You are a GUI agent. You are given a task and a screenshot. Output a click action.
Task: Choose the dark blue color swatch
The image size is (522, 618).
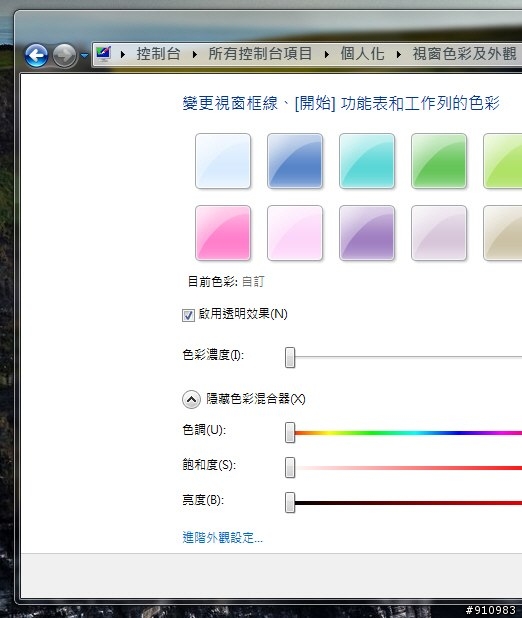295,161
